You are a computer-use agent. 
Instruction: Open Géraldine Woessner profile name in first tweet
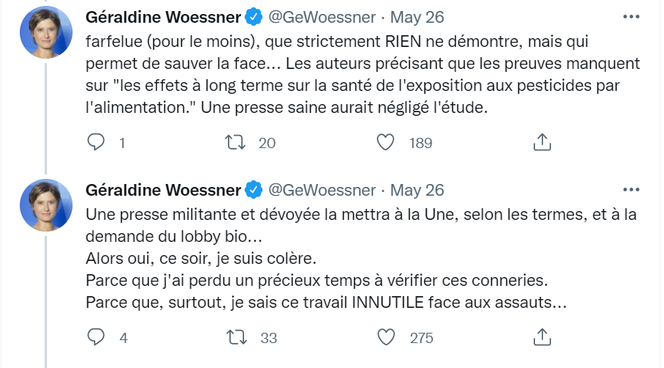click(x=163, y=17)
